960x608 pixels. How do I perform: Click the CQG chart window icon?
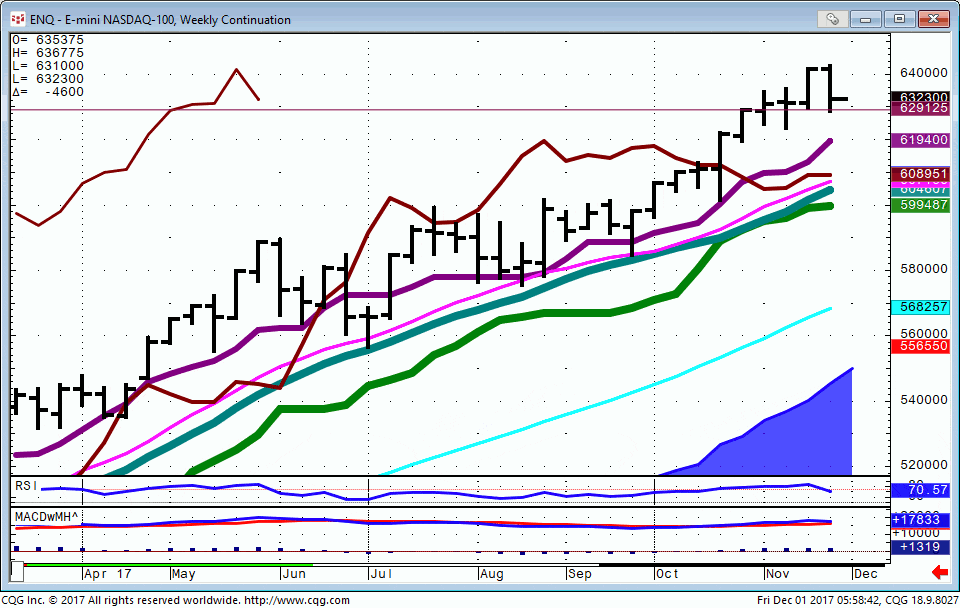18,20
